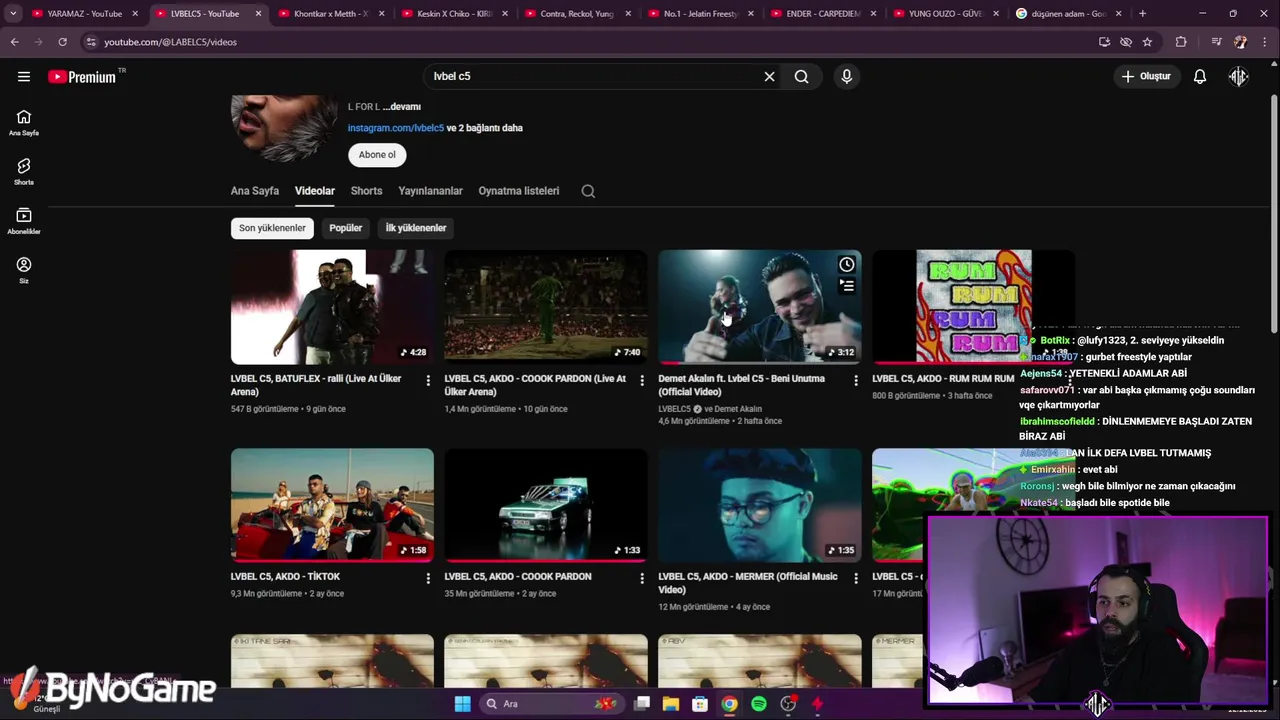Open more options for TİKTOK video
The image size is (1280, 720).
pos(428,578)
